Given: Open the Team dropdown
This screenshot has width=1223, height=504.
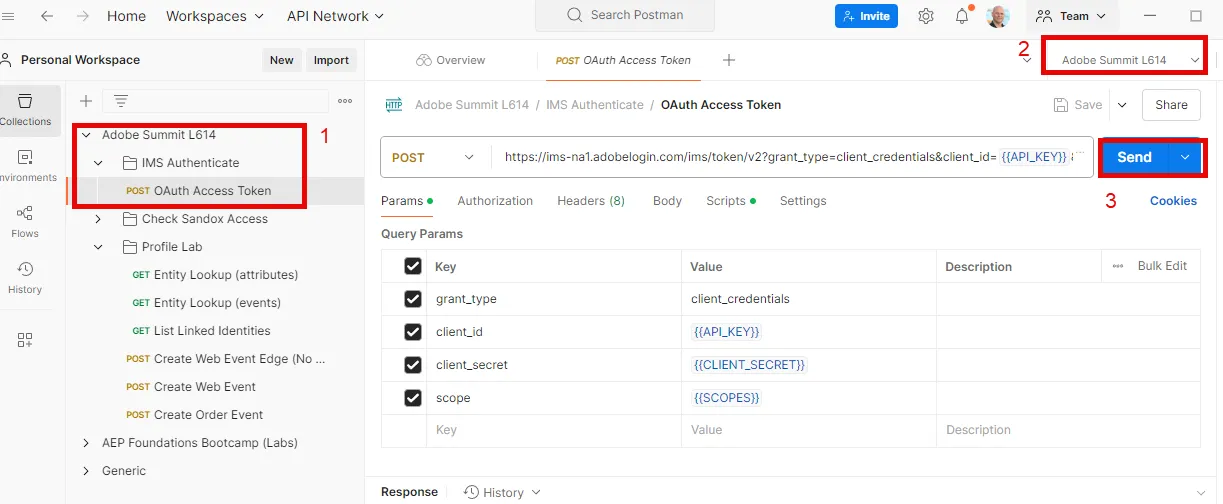Looking at the screenshot, I should pyautogui.click(x=1071, y=16).
